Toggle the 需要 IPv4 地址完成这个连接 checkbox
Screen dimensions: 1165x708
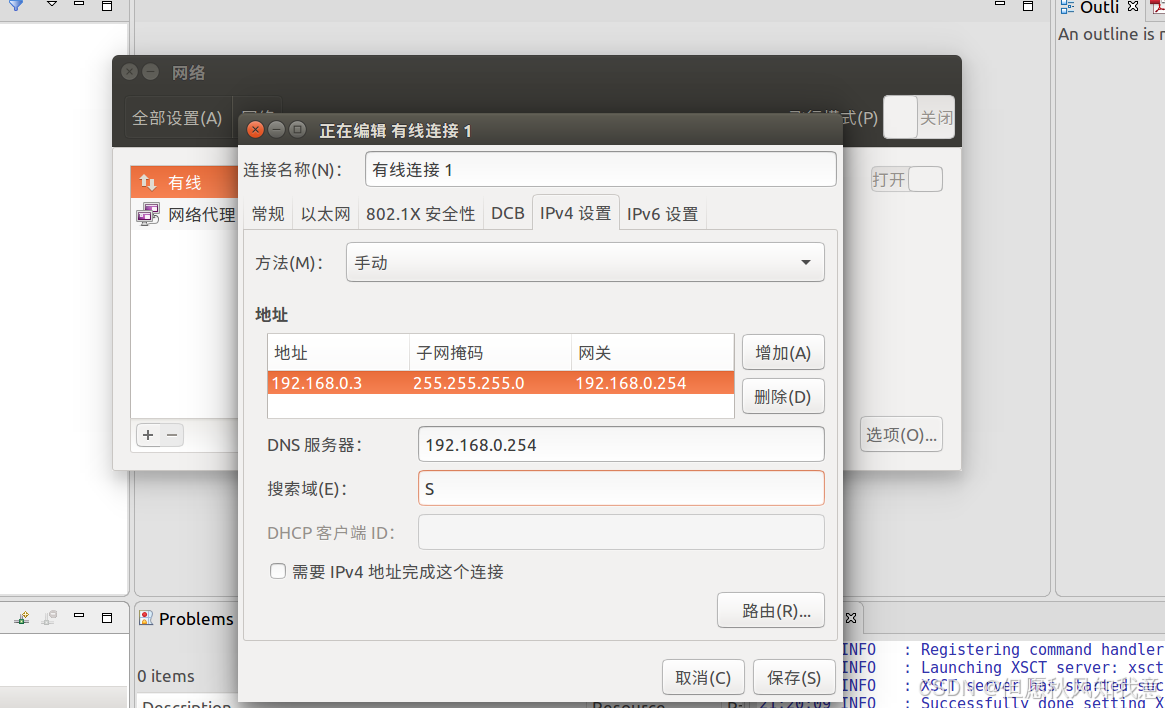click(277, 571)
